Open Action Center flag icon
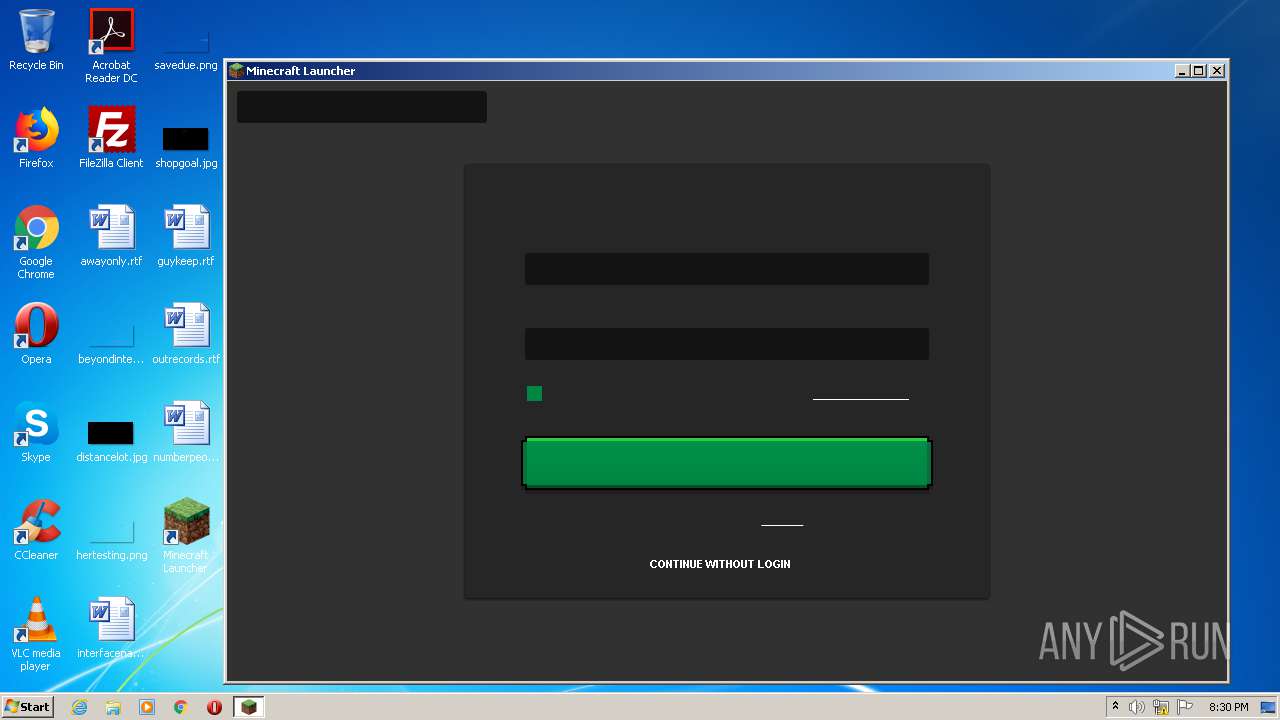This screenshot has width=1280, height=720. 1185,707
